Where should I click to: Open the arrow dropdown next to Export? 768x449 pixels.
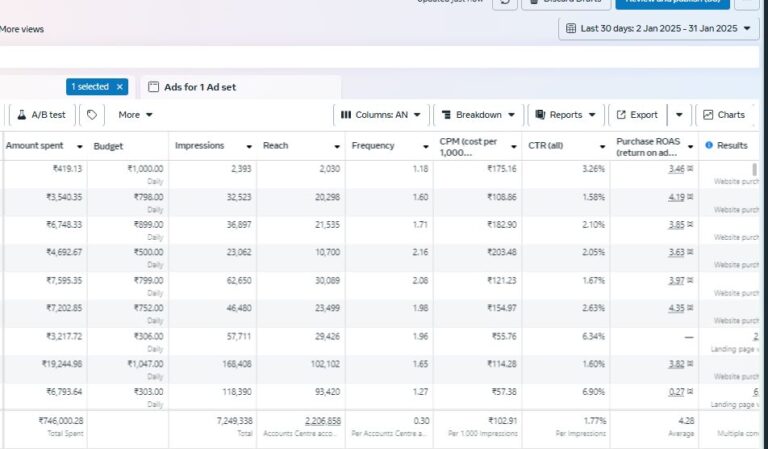pos(679,115)
